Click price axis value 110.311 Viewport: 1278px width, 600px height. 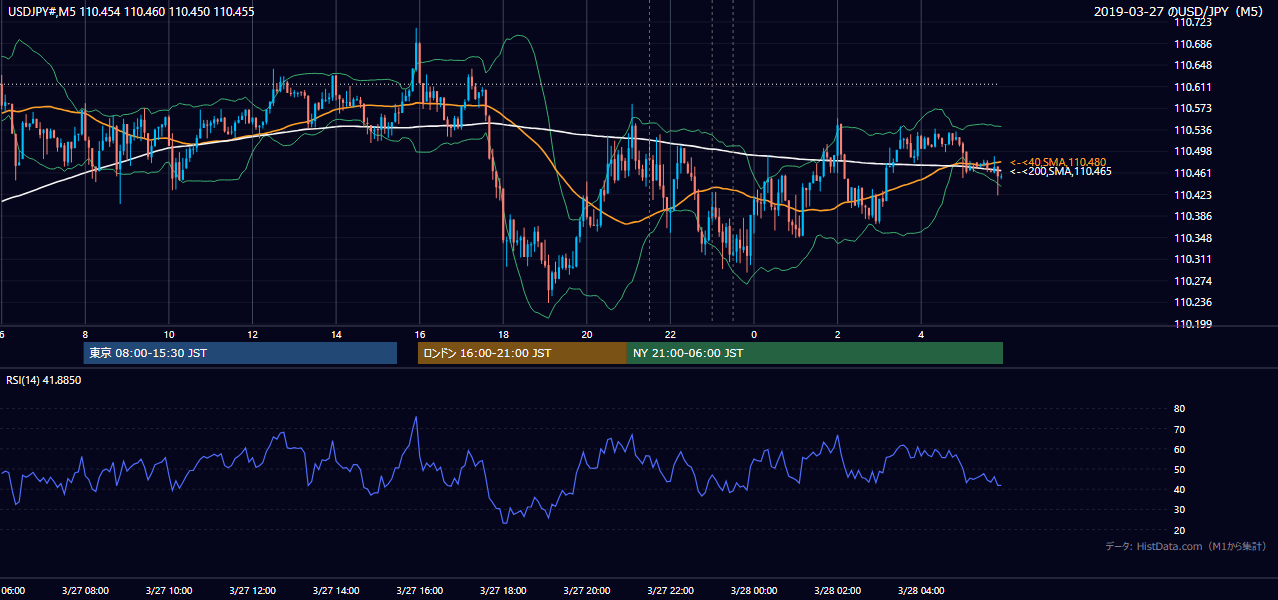point(1193,259)
